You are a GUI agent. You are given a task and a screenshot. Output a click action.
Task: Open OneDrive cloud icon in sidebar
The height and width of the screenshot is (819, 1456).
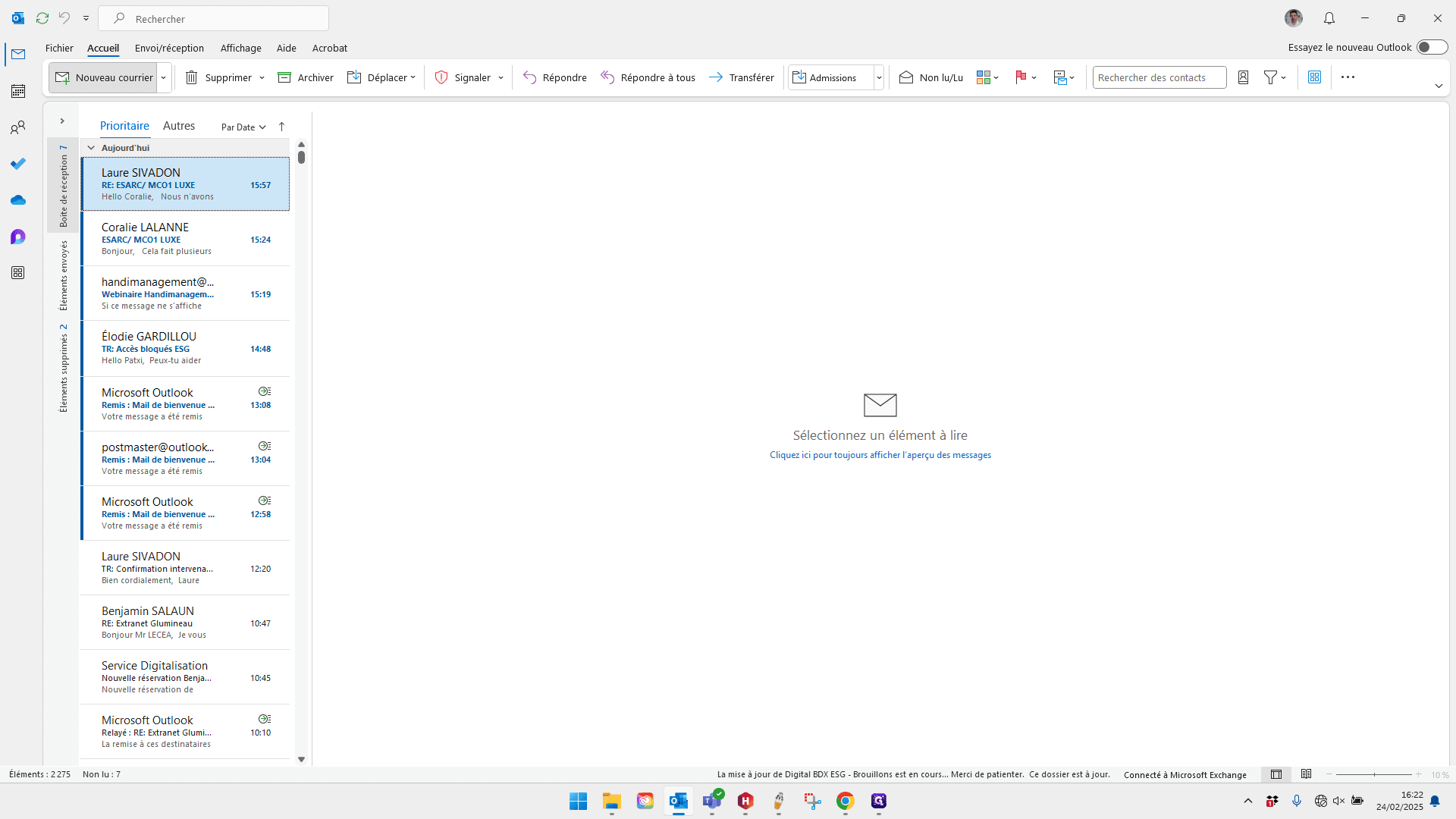(x=18, y=200)
